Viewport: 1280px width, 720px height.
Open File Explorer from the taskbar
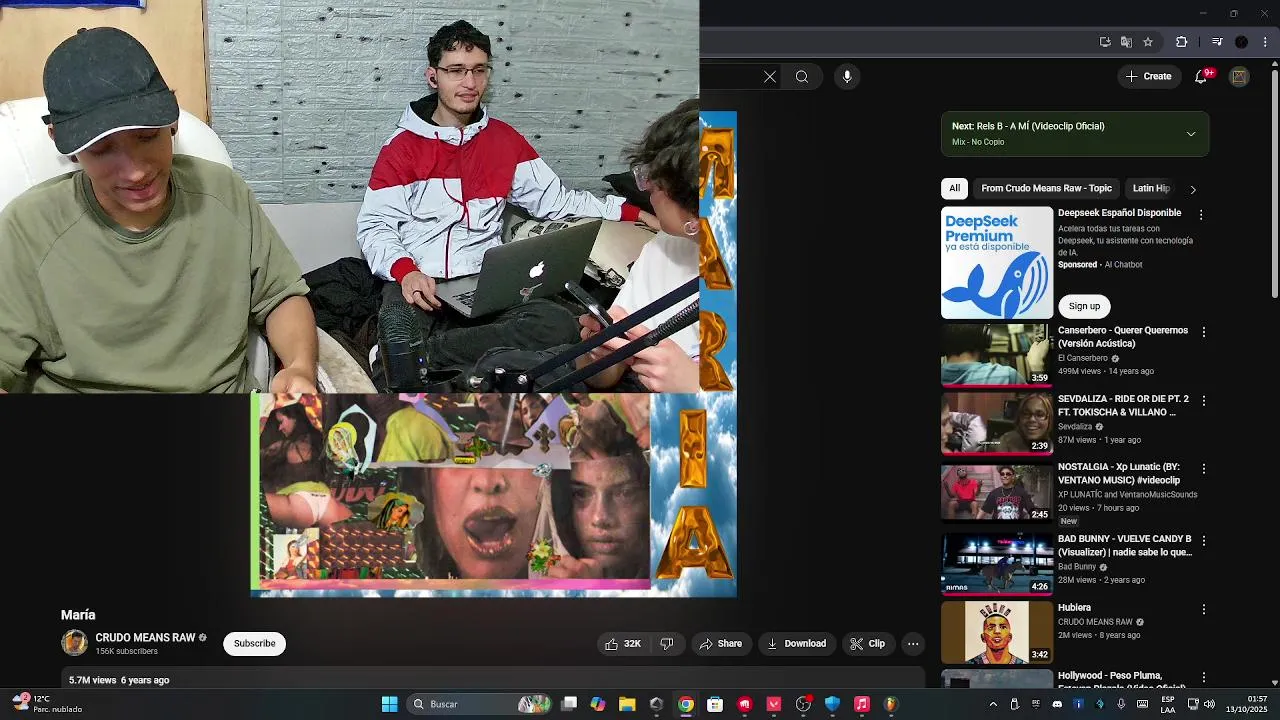click(x=627, y=704)
